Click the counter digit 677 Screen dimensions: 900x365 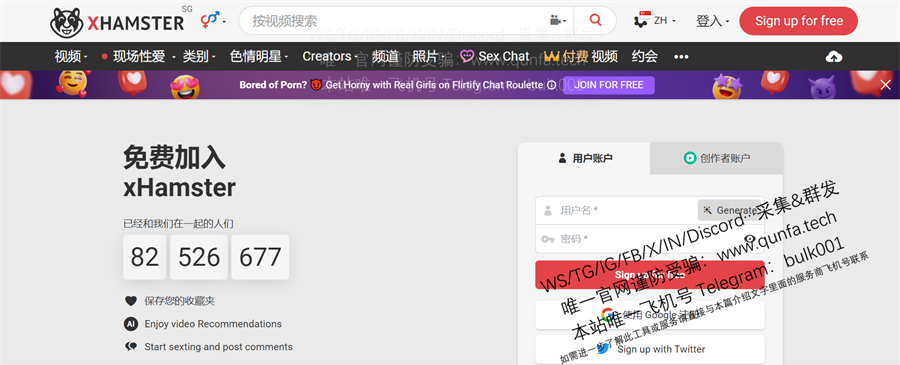tap(260, 257)
